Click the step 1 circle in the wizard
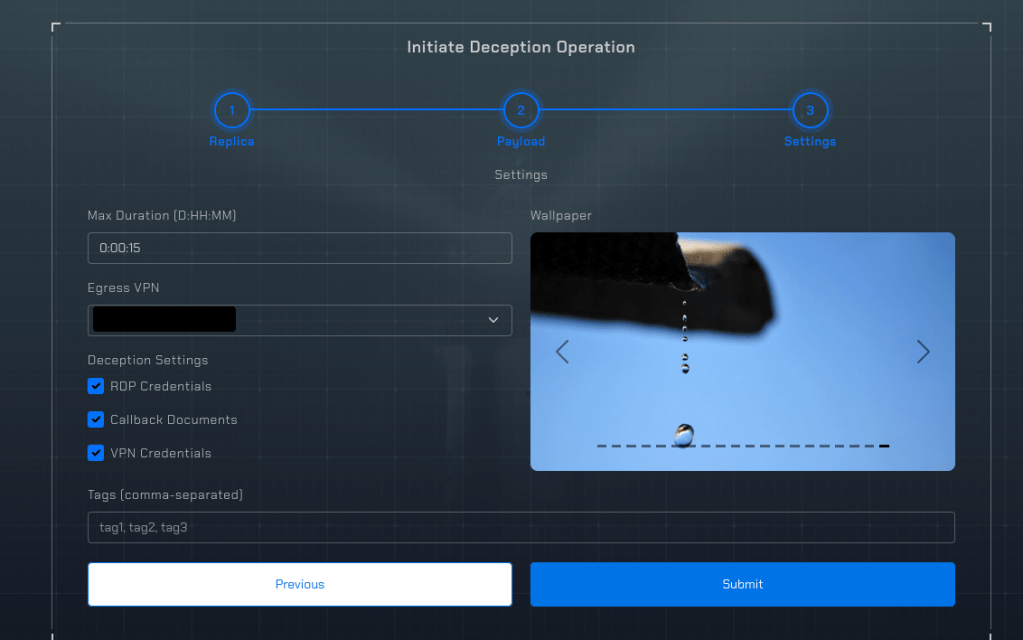Viewport: 1023px width, 640px height. tap(232, 110)
